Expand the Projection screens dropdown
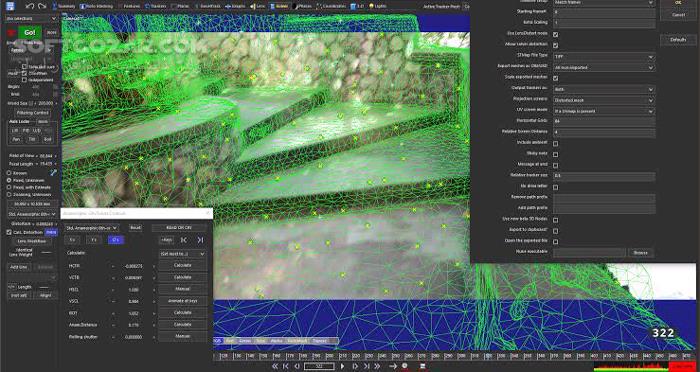This screenshot has height=372, width=700. point(604,100)
